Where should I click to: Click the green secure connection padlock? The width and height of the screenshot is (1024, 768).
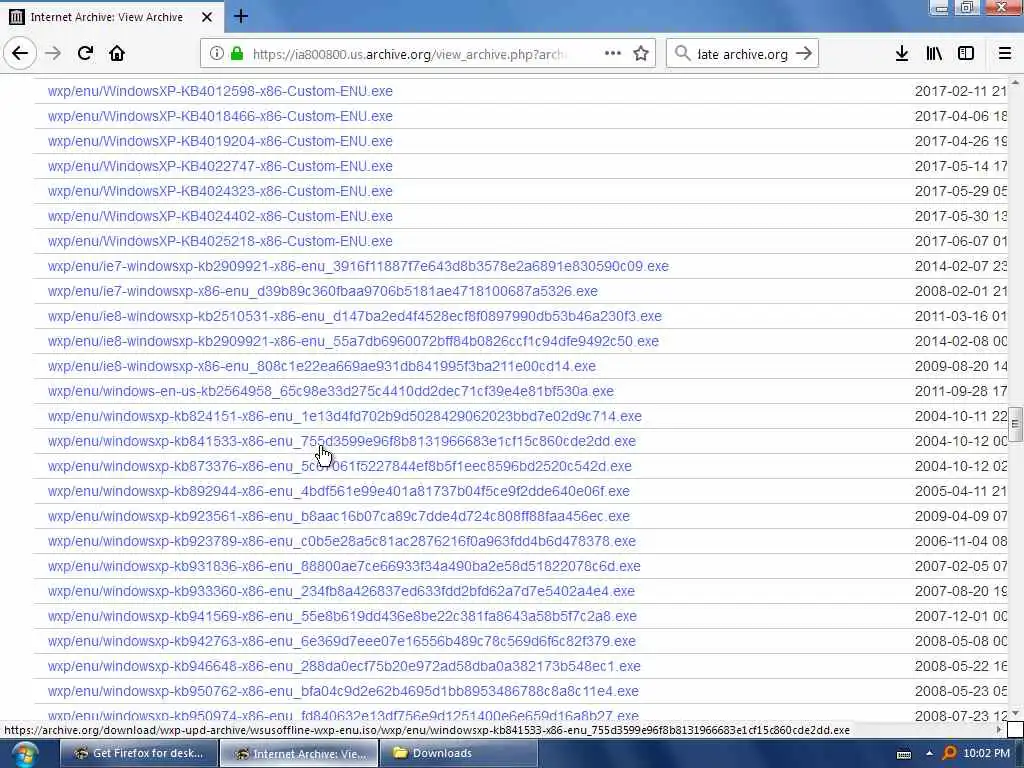point(237,54)
